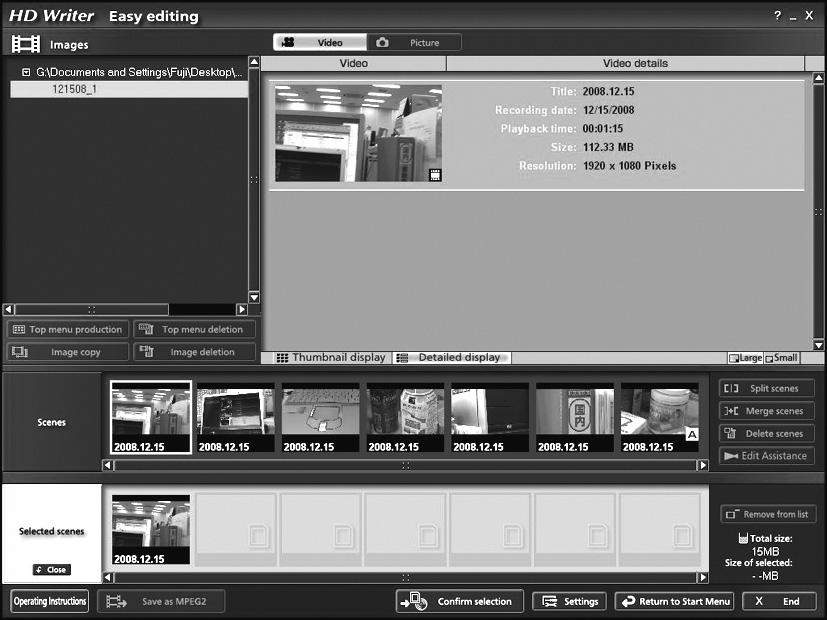Close the Selected scenes panel
Viewport: 827px width, 620px height.
(52, 570)
